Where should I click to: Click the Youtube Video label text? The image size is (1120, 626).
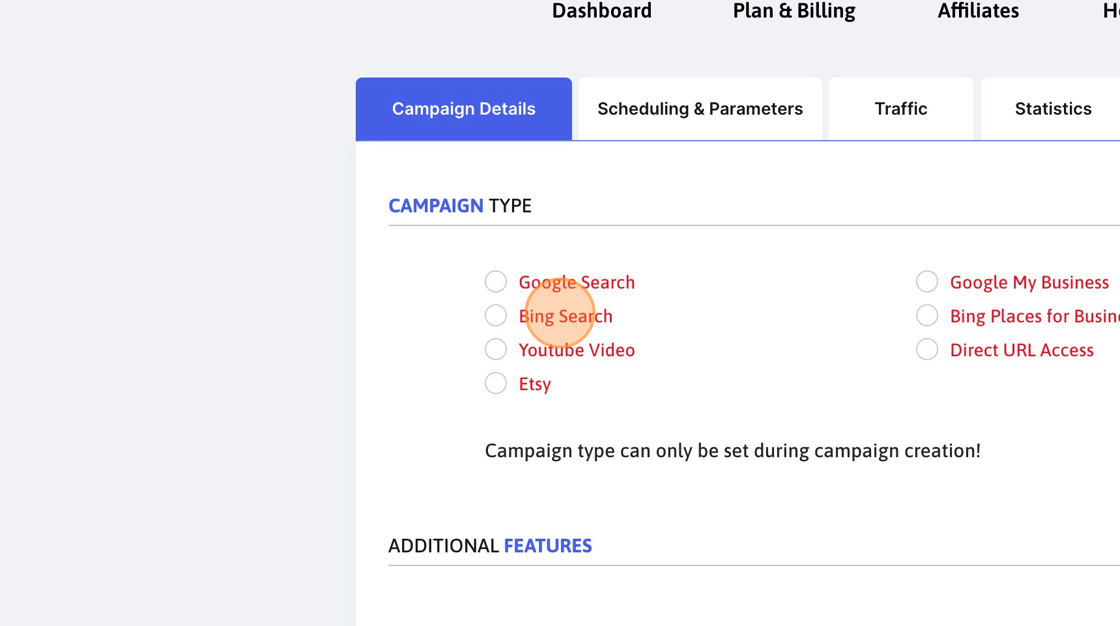tap(576, 350)
